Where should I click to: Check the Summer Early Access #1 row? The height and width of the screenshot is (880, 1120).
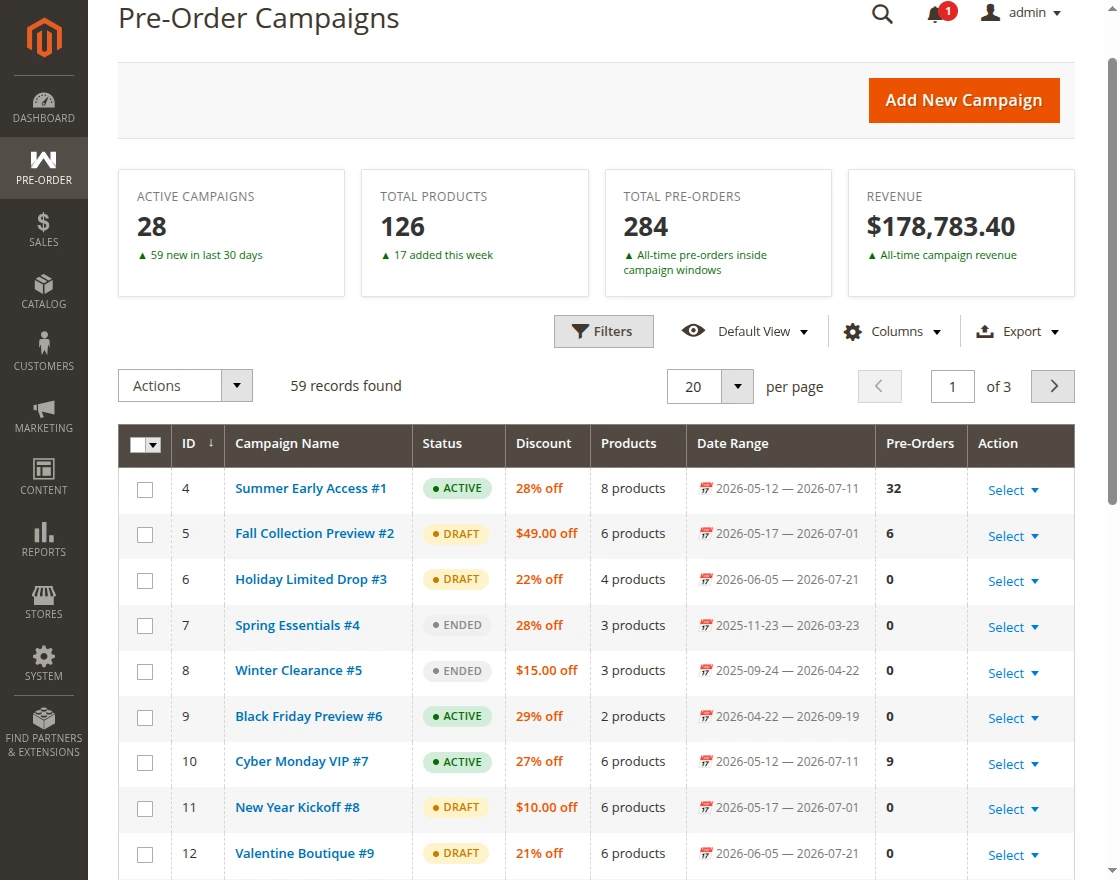pyautogui.click(x=145, y=489)
